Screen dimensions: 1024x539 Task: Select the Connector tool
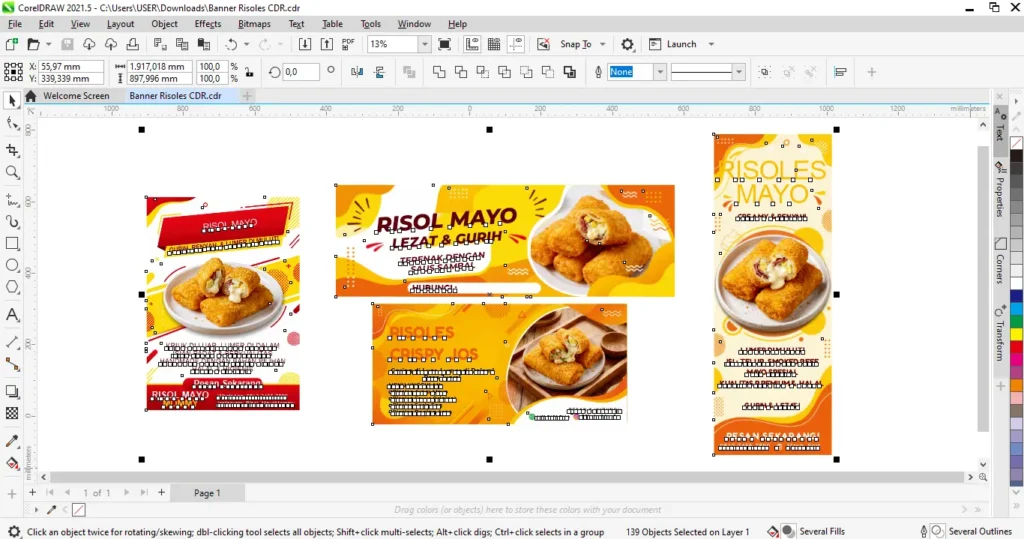(x=12, y=364)
